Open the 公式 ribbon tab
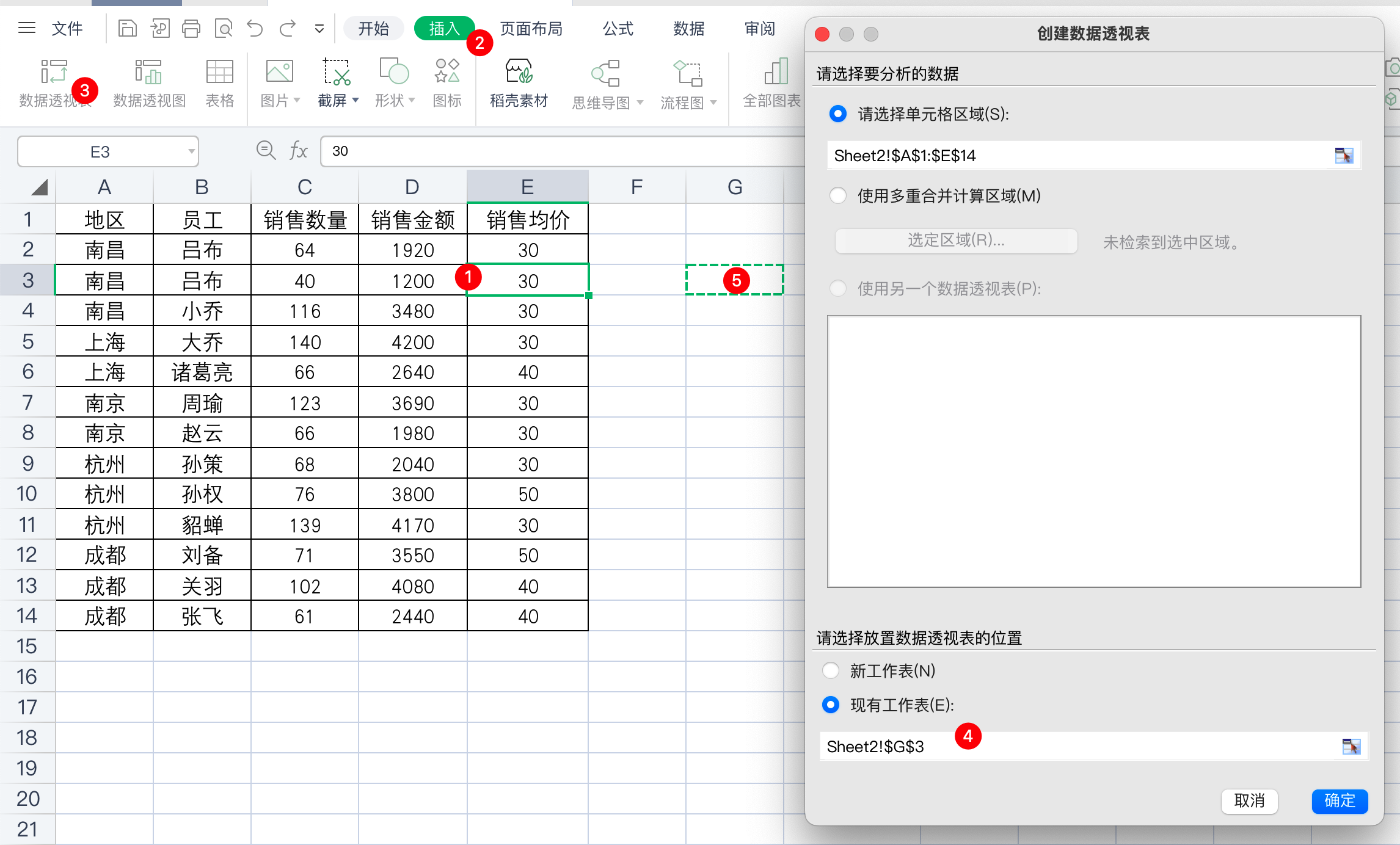 coord(618,29)
